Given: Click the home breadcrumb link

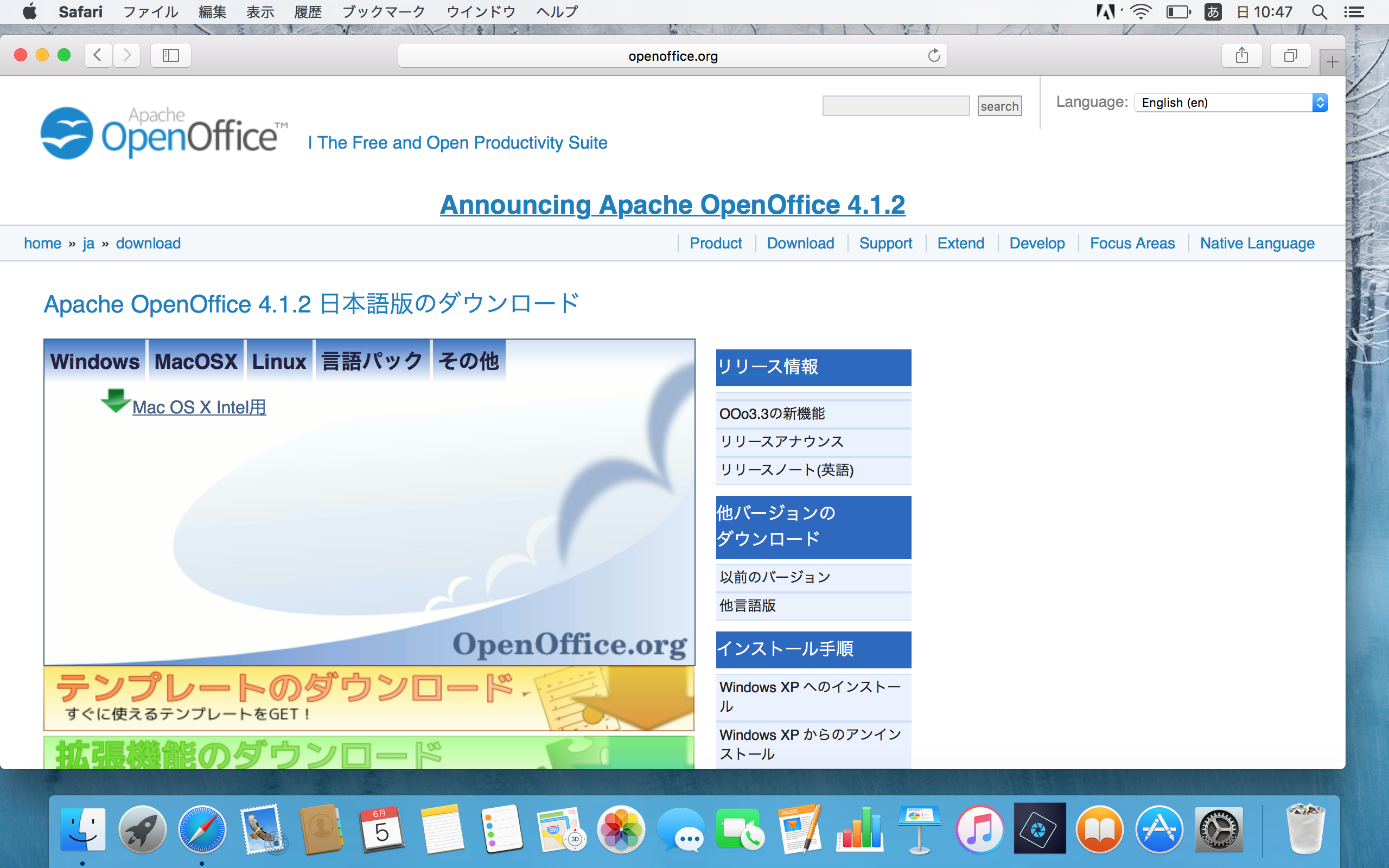Looking at the screenshot, I should click(x=42, y=244).
